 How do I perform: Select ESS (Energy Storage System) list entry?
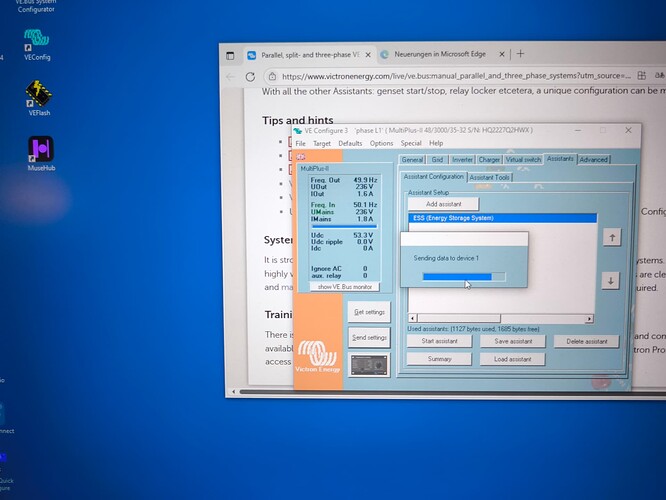[502, 218]
